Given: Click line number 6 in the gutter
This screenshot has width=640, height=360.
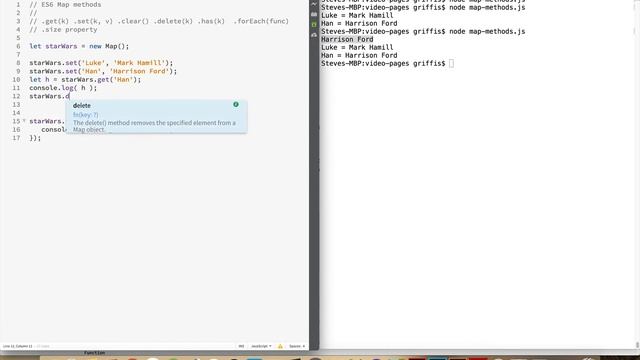Looking at the screenshot, I should (x=18, y=46).
